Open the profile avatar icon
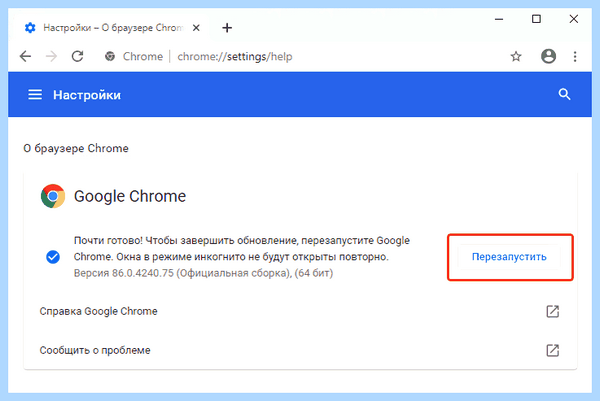 pyautogui.click(x=548, y=56)
